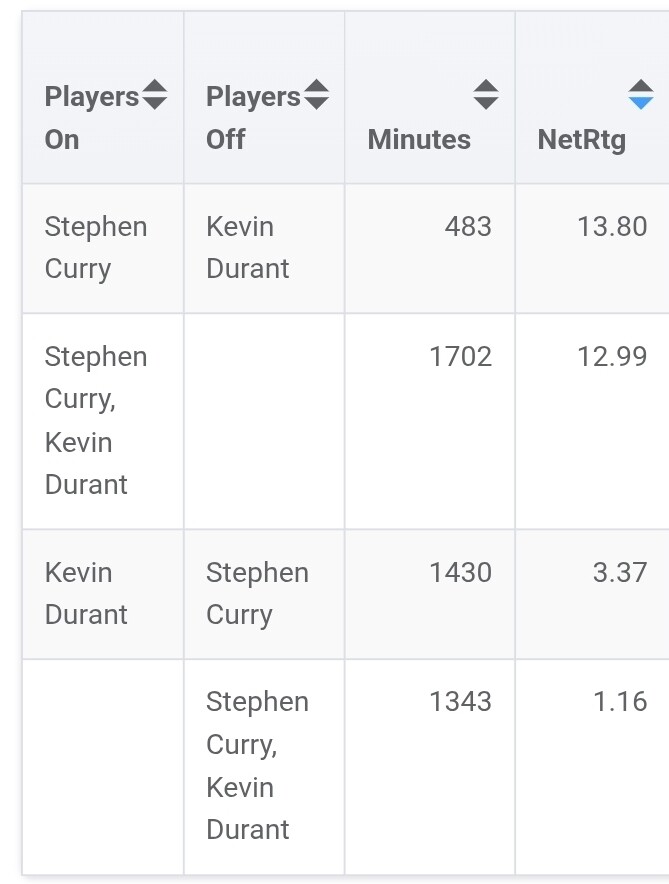Click Kevin Durant in first row Players Off
Image resolution: width=669 pixels, height=884 pixels.
click(247, 248)
